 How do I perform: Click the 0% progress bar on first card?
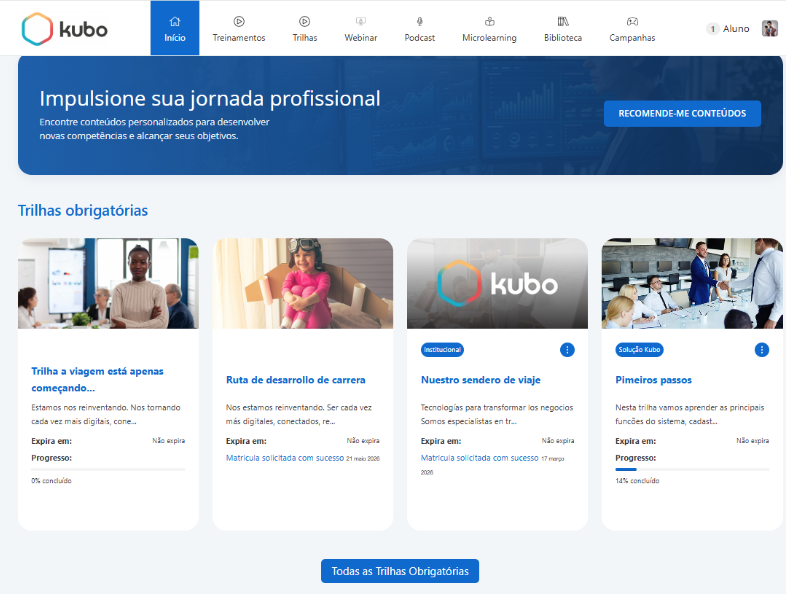(108, 470)
